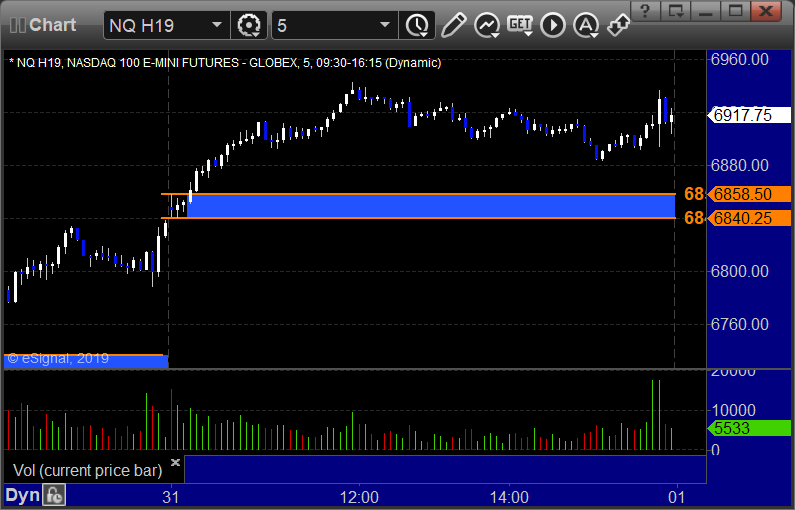This screenshot has width=795, height=510.
Task: Toggle the Dyn lock icon
Action: (x=54, y=495)
